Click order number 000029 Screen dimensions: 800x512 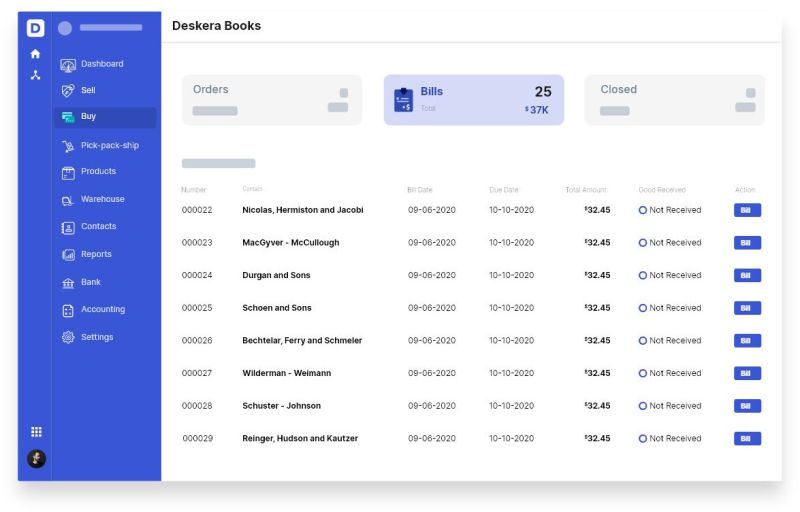point(197,439)
